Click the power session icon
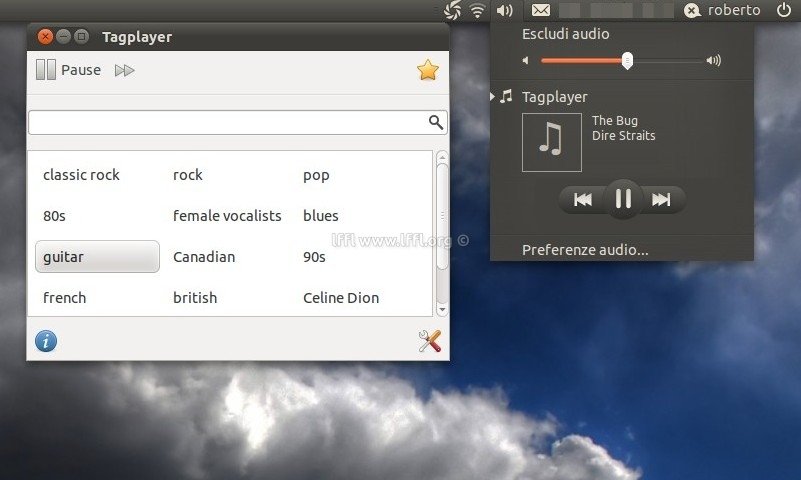Screen dimensions: 801x480 coord(783,10)
